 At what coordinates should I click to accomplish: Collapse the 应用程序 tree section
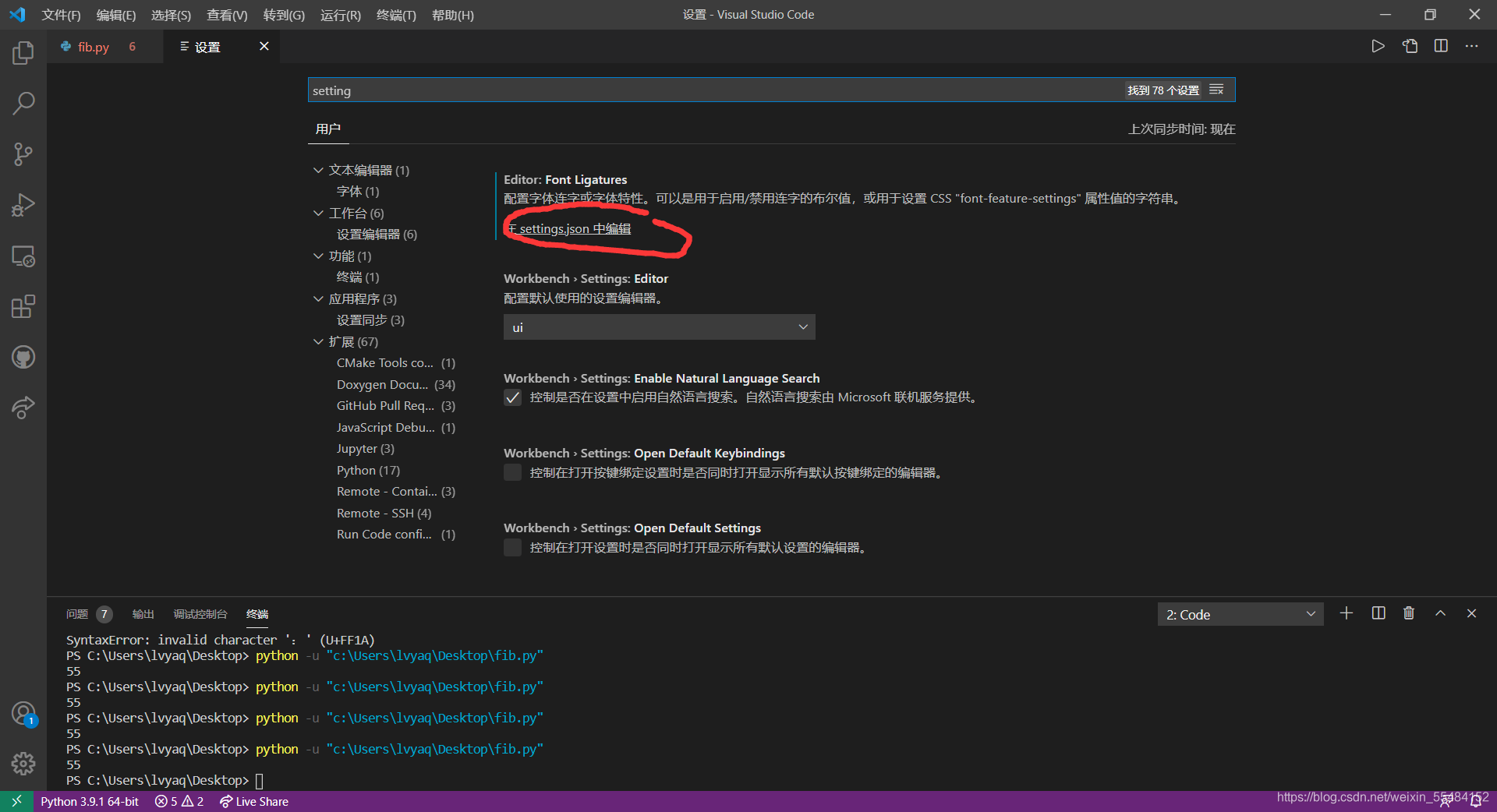[x=318, y=298]
